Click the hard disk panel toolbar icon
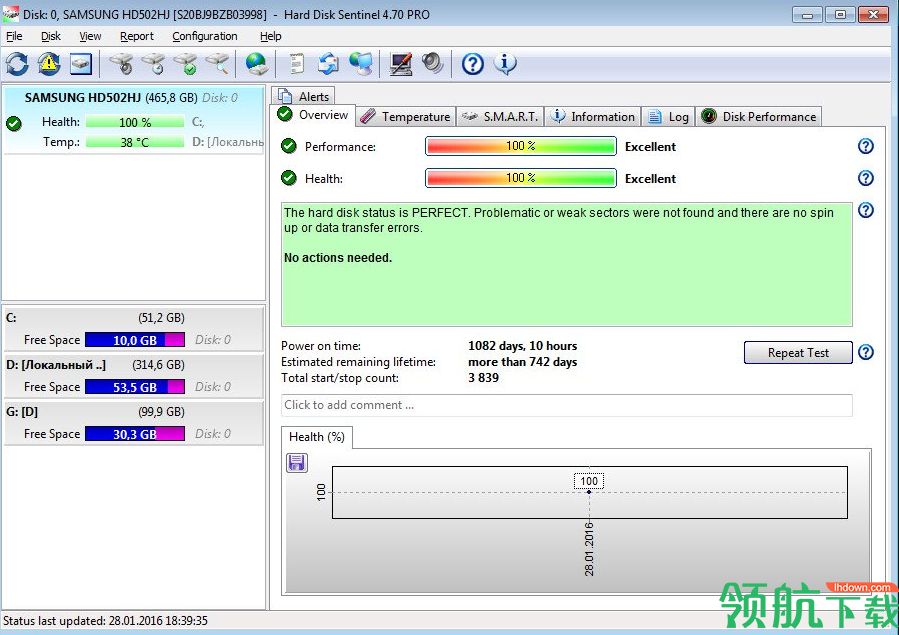899x635 pixels. tap(81, 64)
